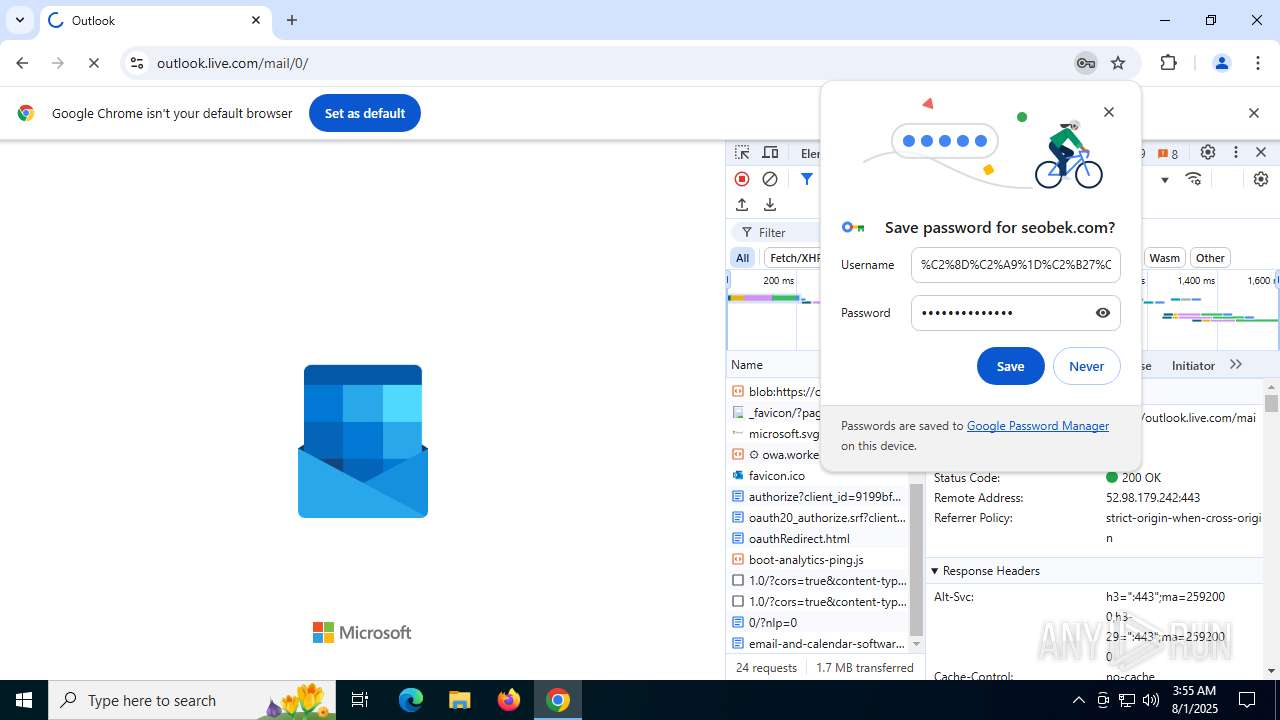Stop loading the page

click(x=94, y=63)
